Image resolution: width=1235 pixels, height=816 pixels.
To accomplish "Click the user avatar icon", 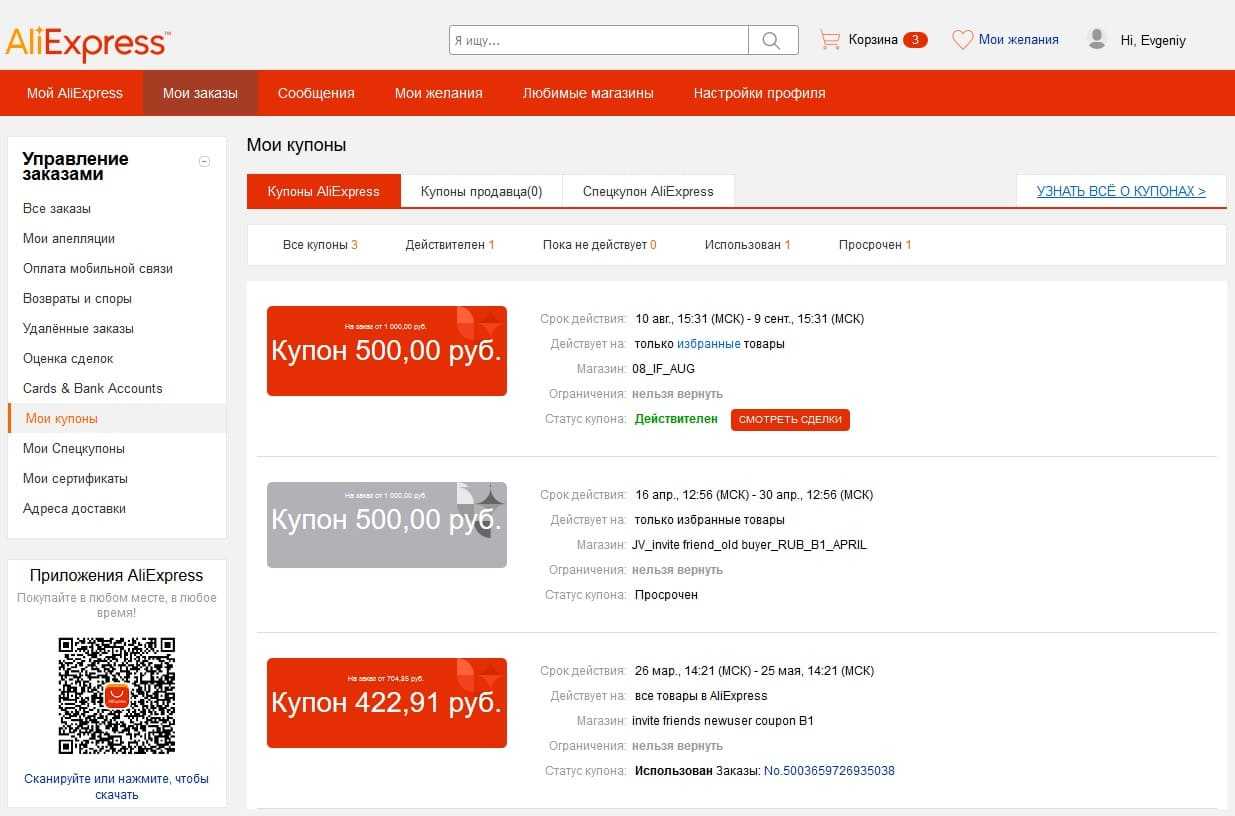I will click(x=1097, y=40).
